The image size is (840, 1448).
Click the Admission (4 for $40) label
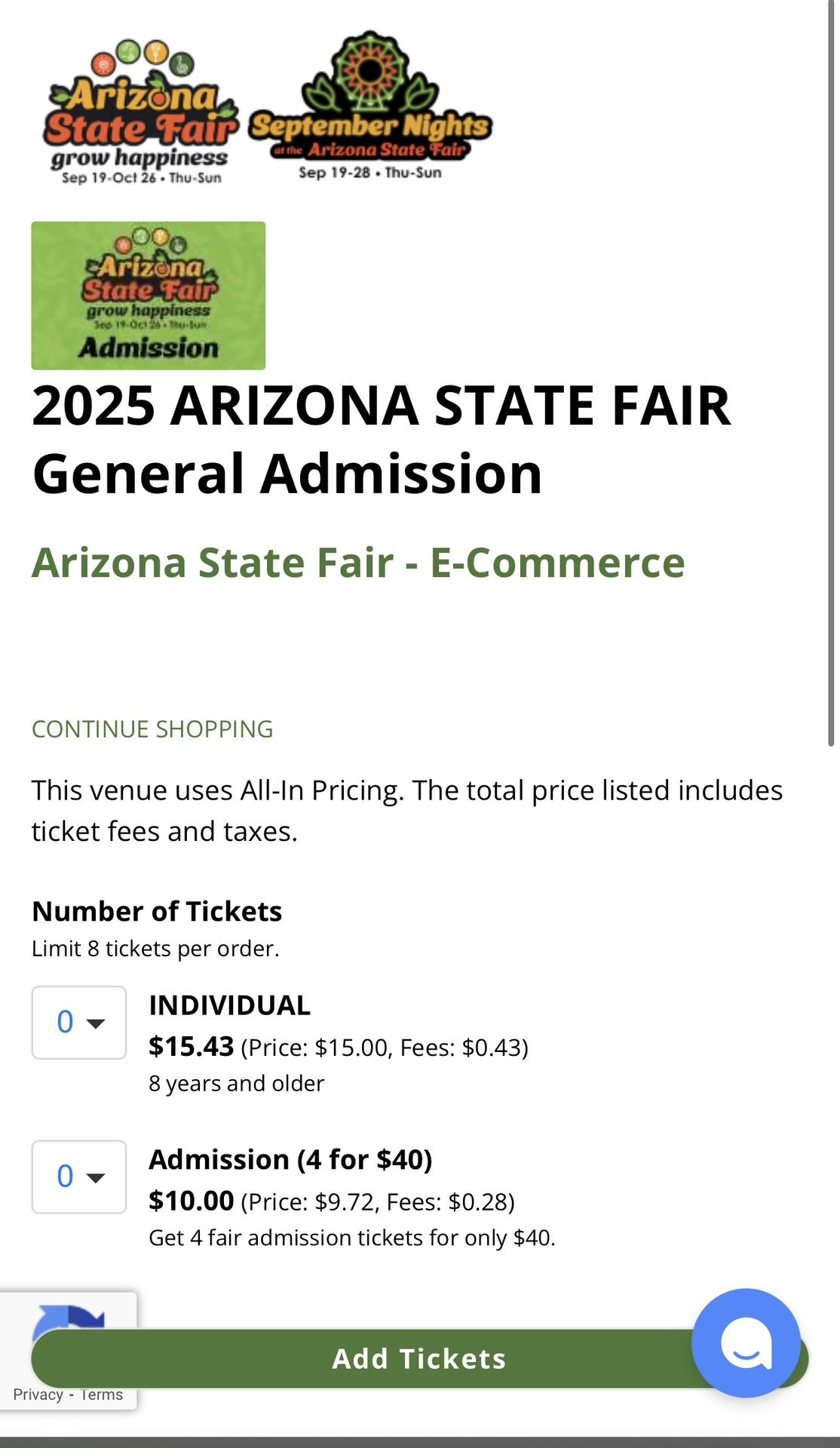(290, 1159)
